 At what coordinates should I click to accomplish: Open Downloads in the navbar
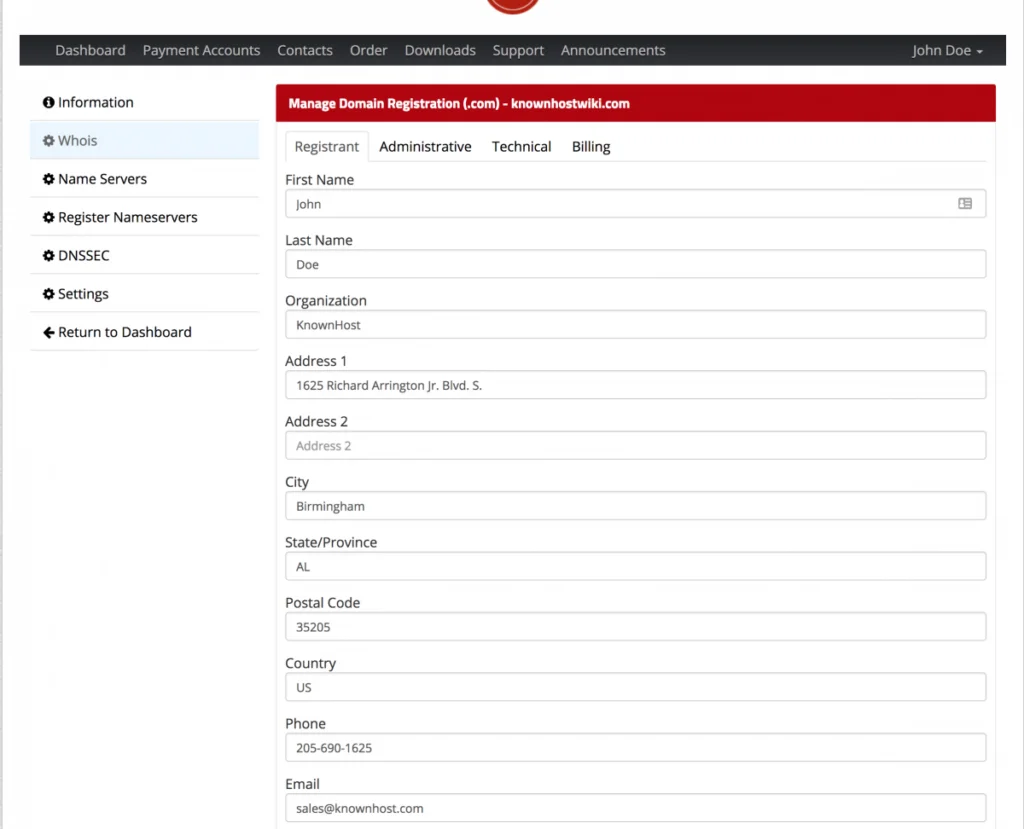[x=440, y=50]
